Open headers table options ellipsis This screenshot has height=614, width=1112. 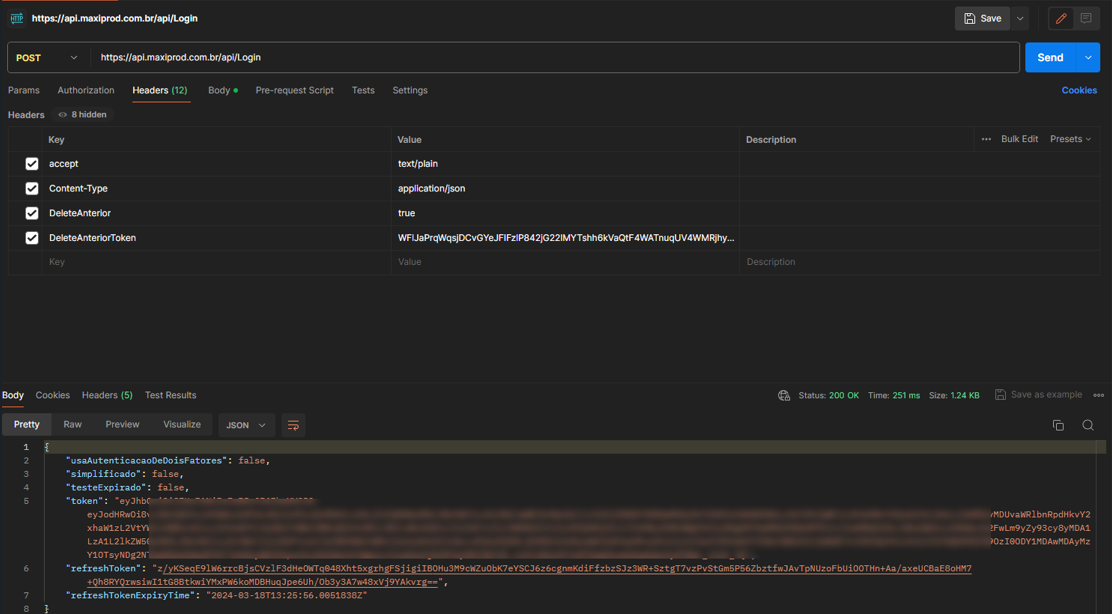[x=986, y=139]
